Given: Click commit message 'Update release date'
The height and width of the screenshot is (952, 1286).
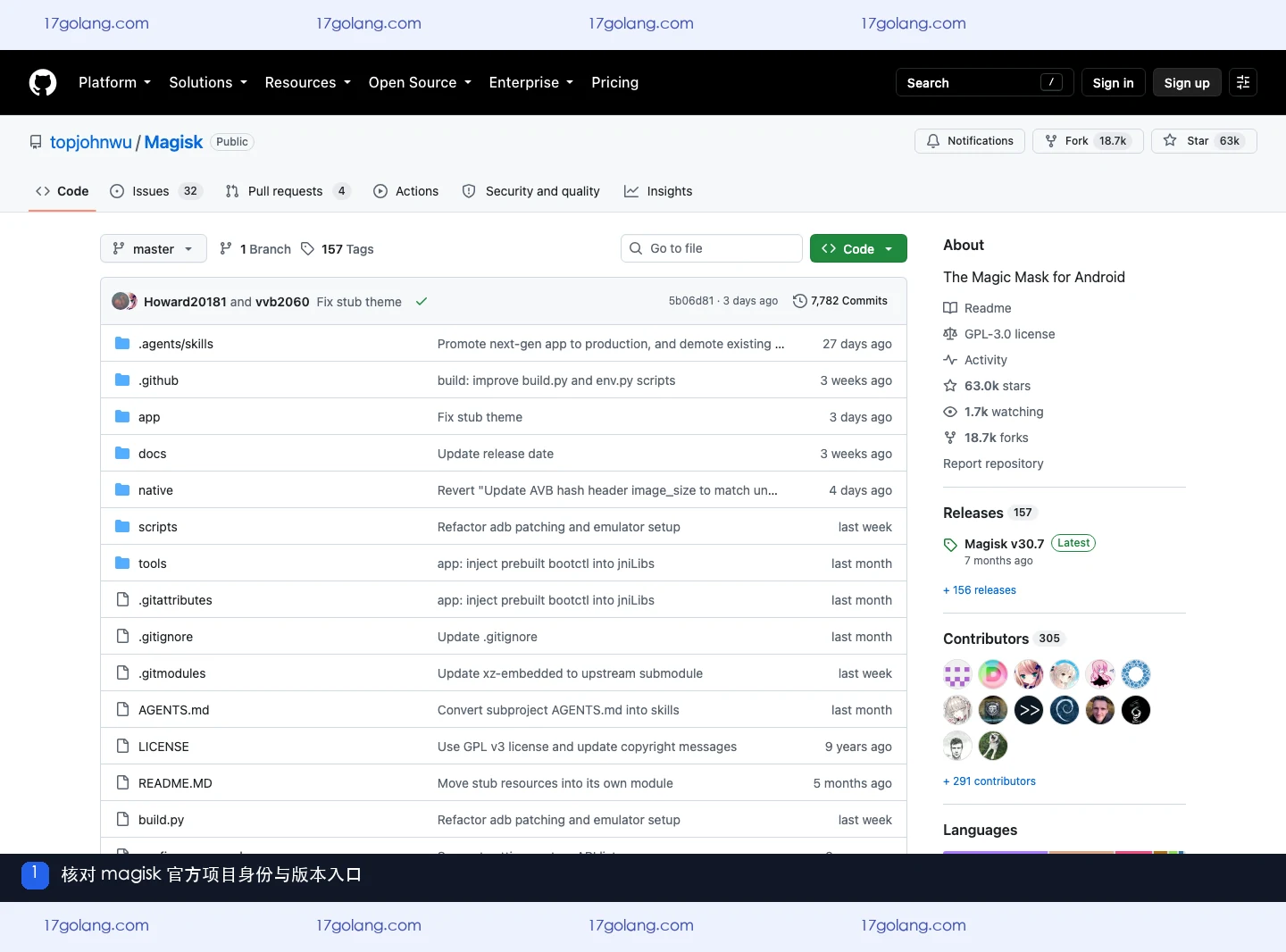Looking at the screenshot, I should pyautogui.click(x=496, y=454).
